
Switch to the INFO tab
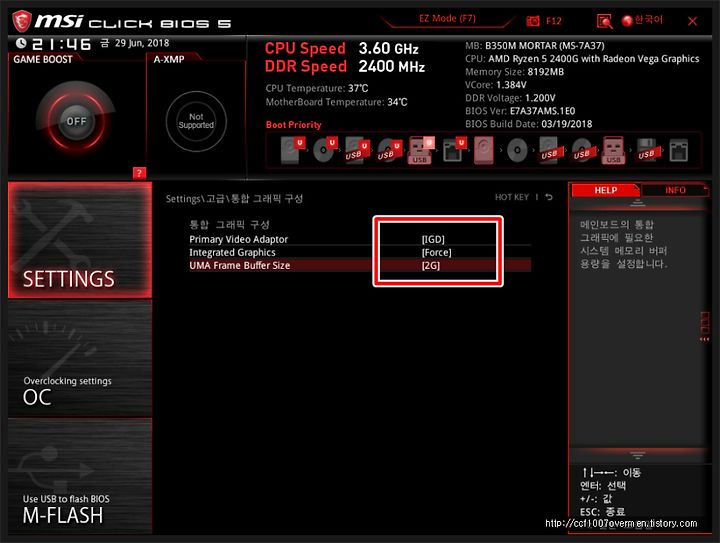(x=675, y=190)
